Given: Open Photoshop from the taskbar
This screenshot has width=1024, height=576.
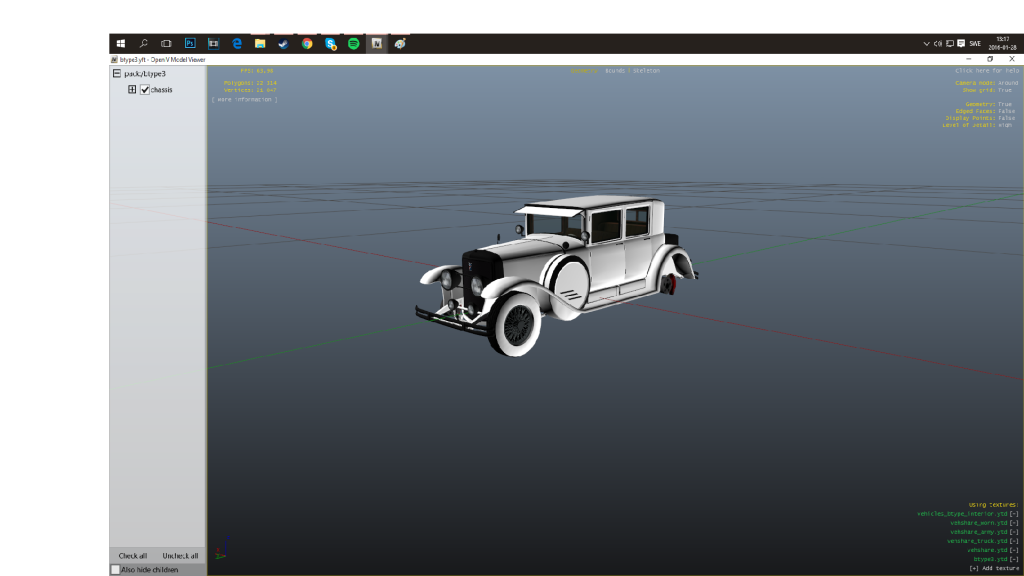Looking at the screenshot, I should pos(190,44).
